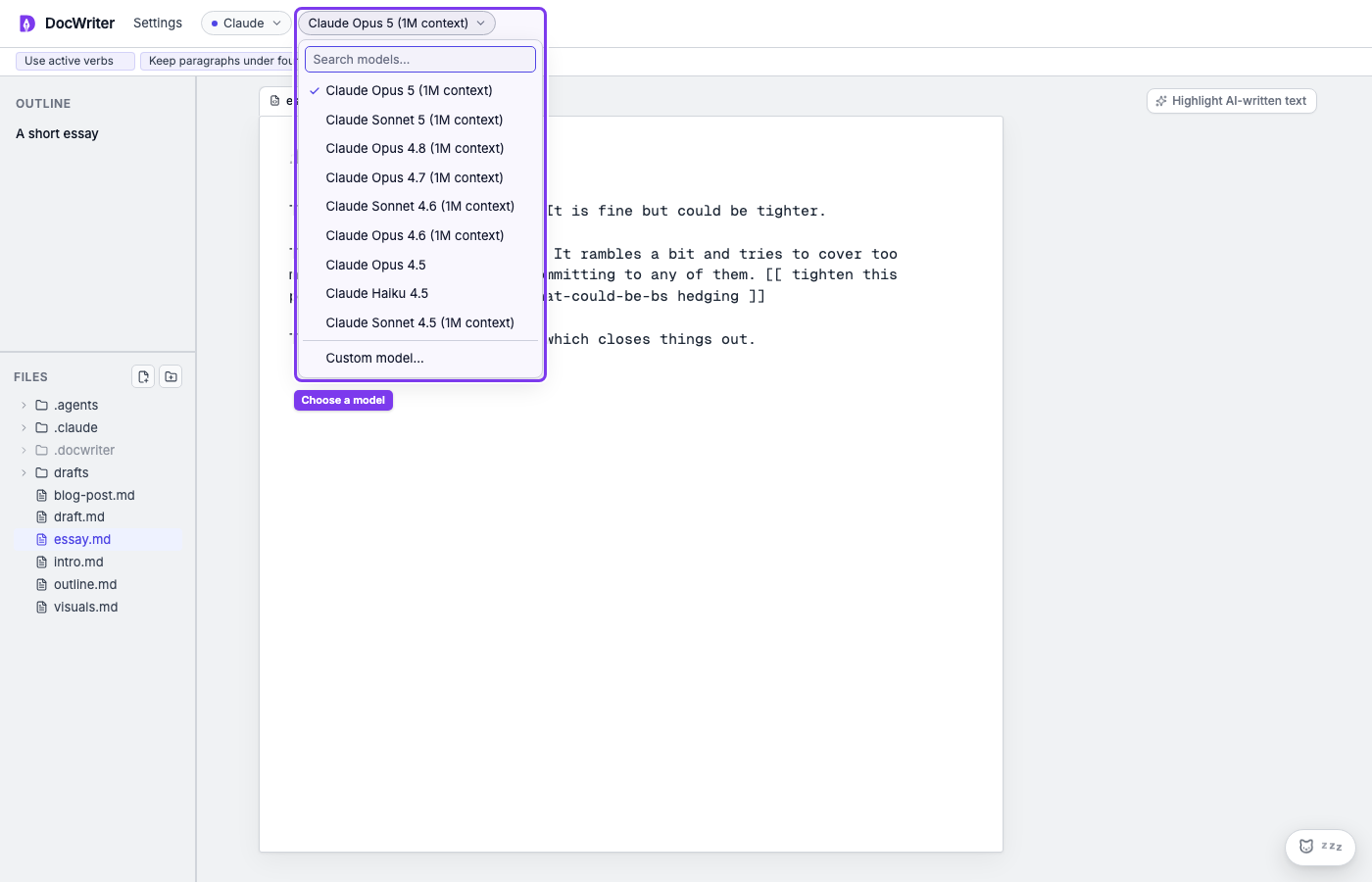Expand the .docwriter folder chevron
This screenshot has height=882, width=1372.
pos(24,450)
